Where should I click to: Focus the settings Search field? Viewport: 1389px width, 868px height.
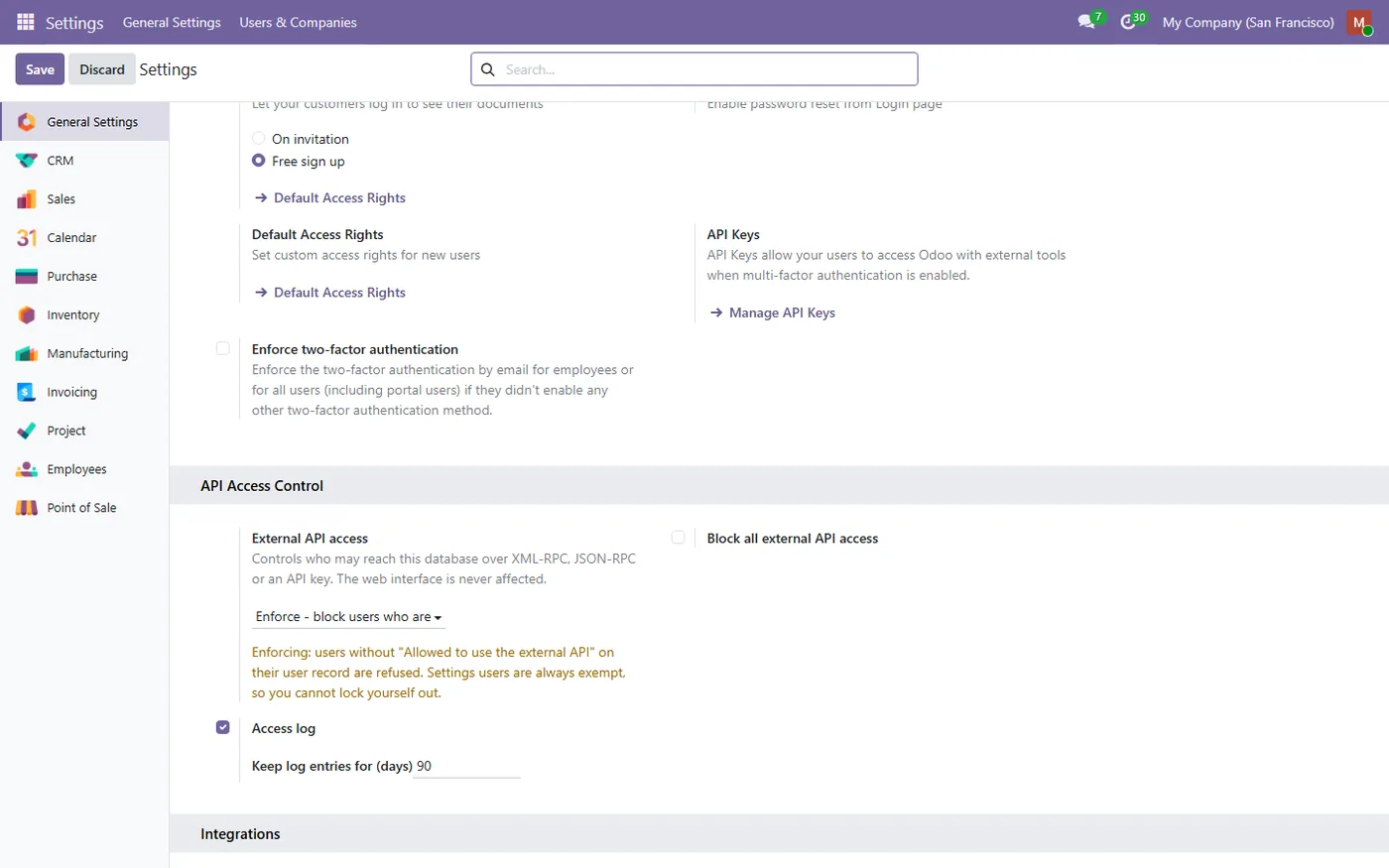pyautogui.click(x=694, y=69)
